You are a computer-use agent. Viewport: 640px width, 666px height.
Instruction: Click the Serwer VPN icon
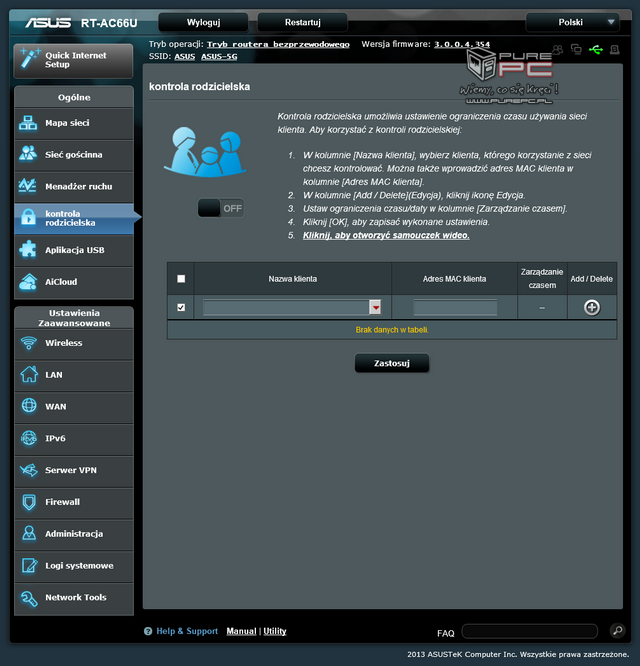29,470
